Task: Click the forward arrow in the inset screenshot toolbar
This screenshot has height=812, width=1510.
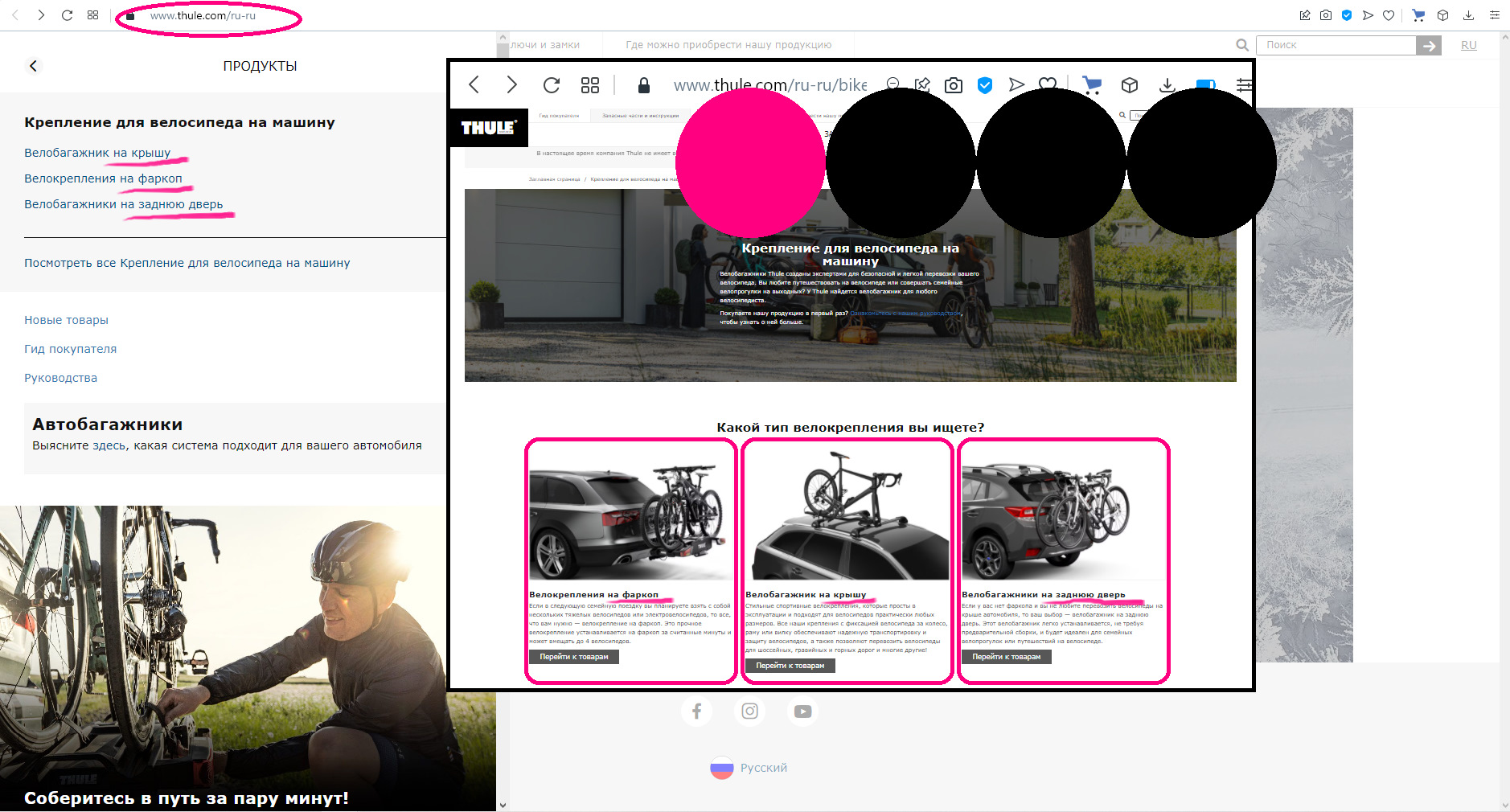Action: coord(511,84)
